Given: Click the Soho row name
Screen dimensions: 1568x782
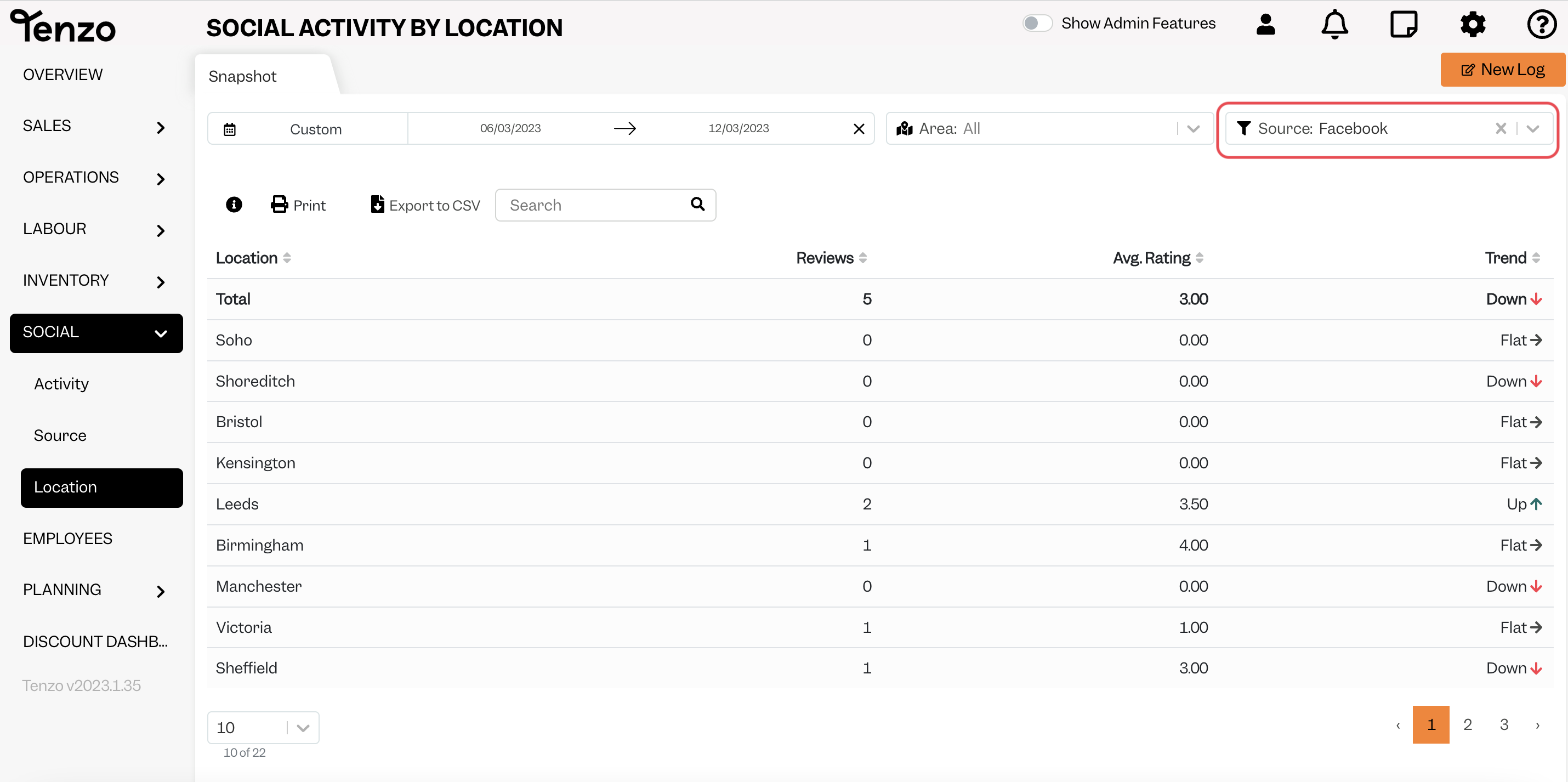Looking at the screenshot, I should click(234, 340).
